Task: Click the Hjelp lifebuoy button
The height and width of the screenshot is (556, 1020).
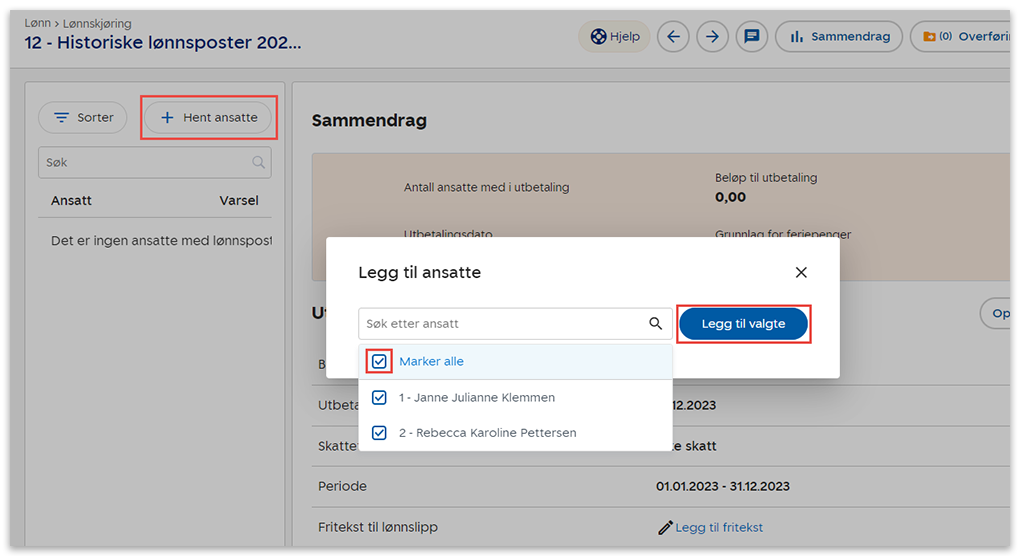Action: point(614,37)
